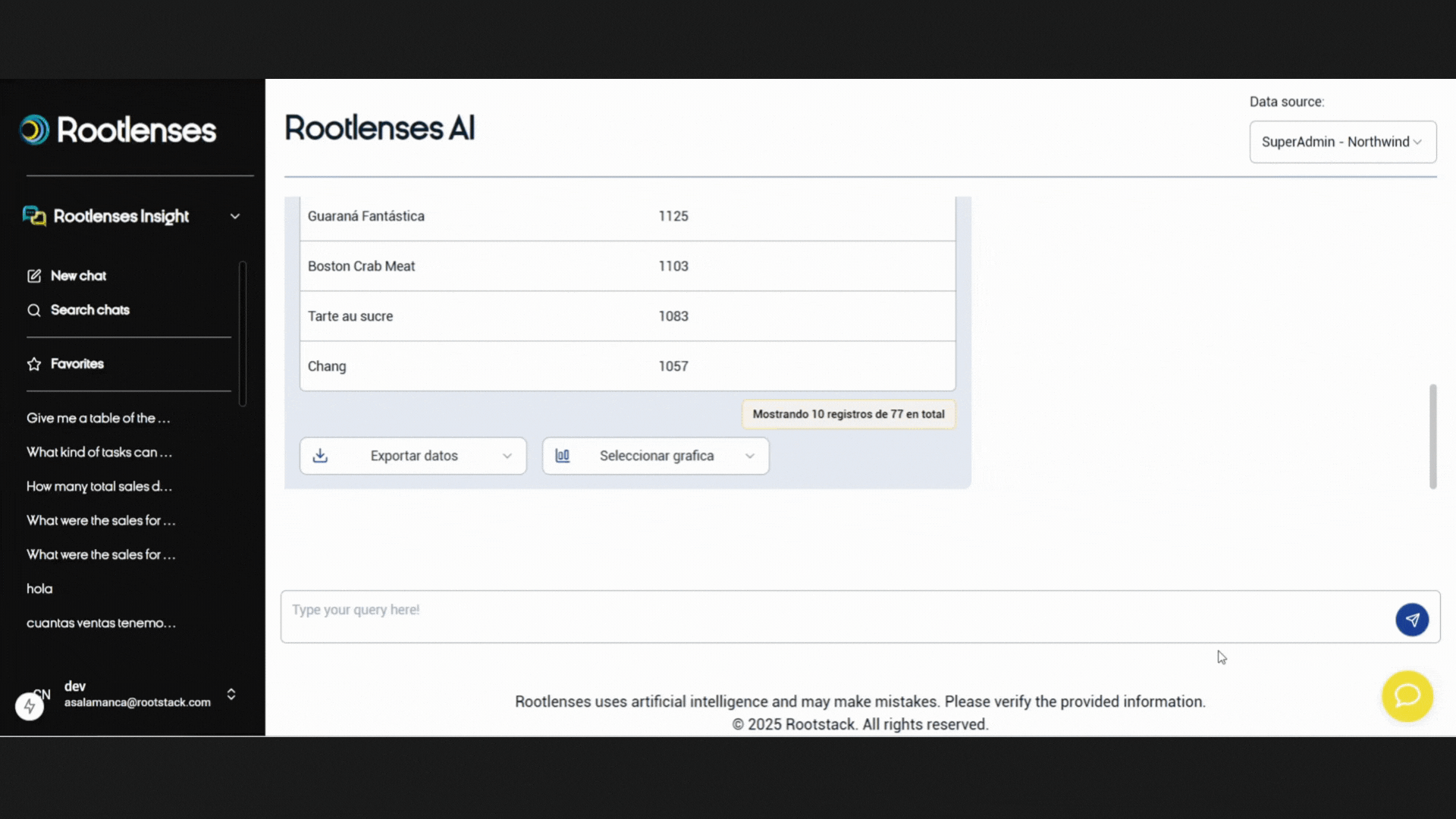Click the Rootlenses logo icon
This screenshot has height=819, width=1456.
pos(34,130)
